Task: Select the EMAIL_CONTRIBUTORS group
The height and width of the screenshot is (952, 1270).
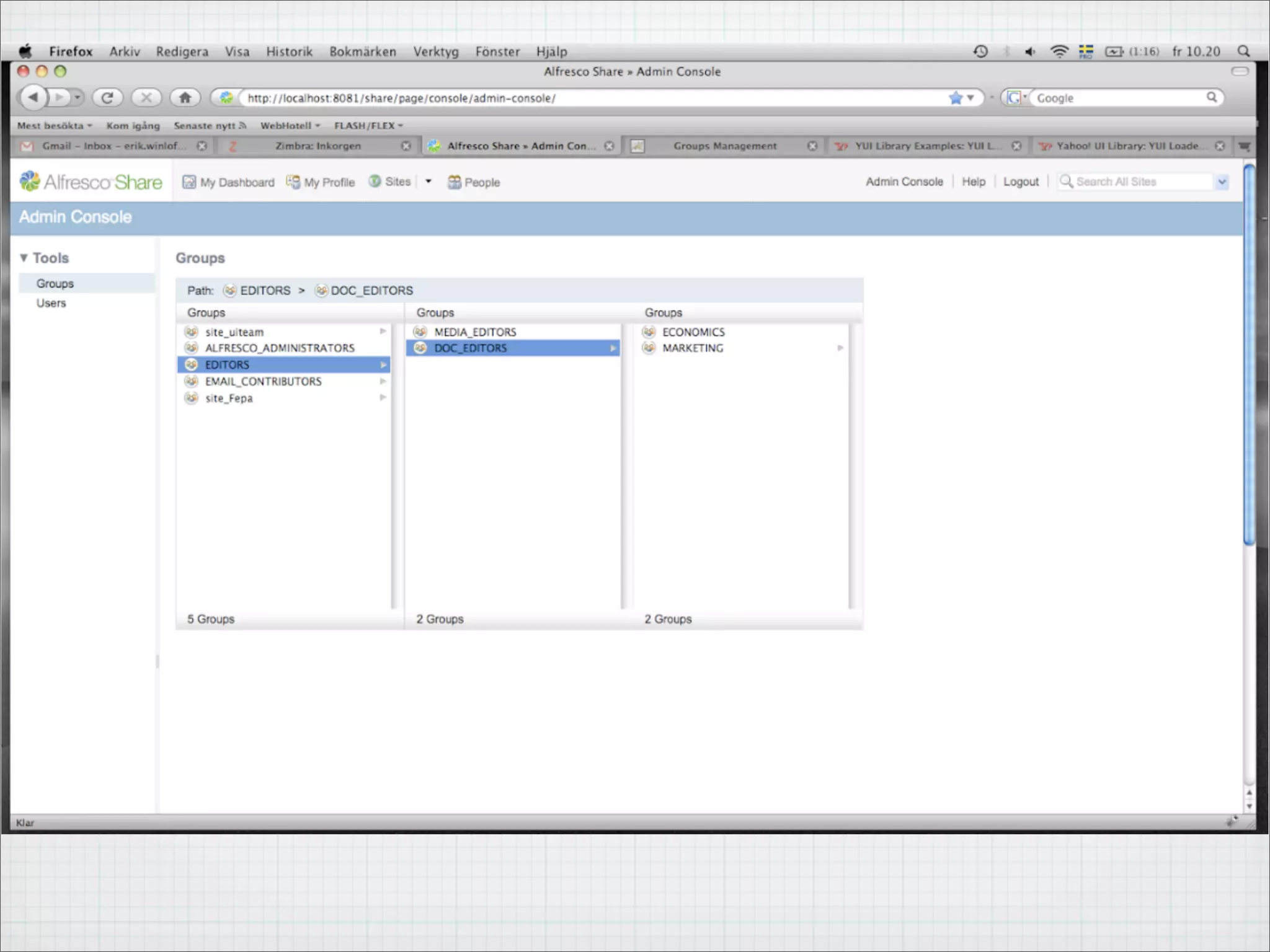Action: pos(263,382)
